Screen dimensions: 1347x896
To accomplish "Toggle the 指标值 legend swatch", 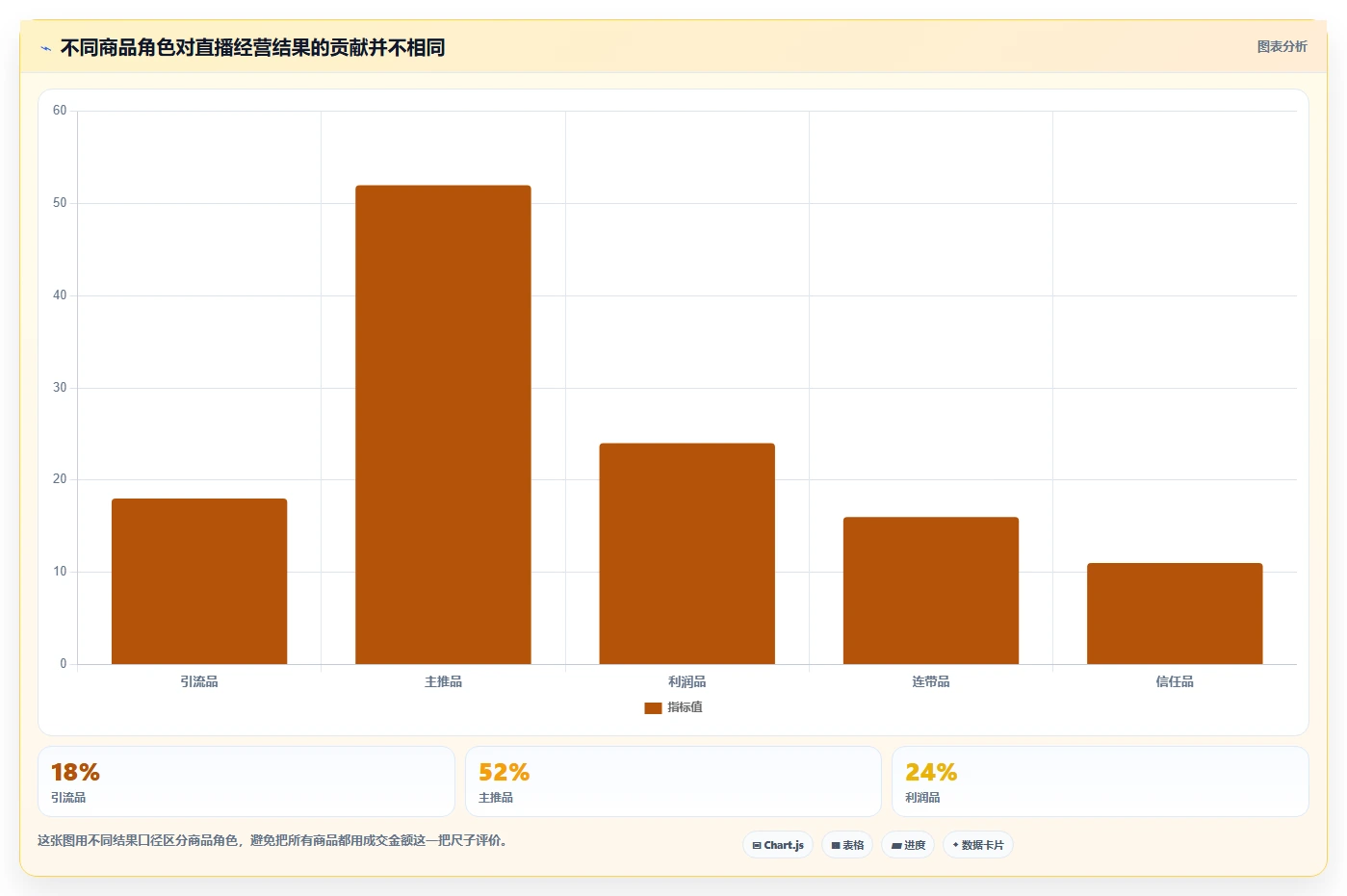I will [x=653, y=707].
